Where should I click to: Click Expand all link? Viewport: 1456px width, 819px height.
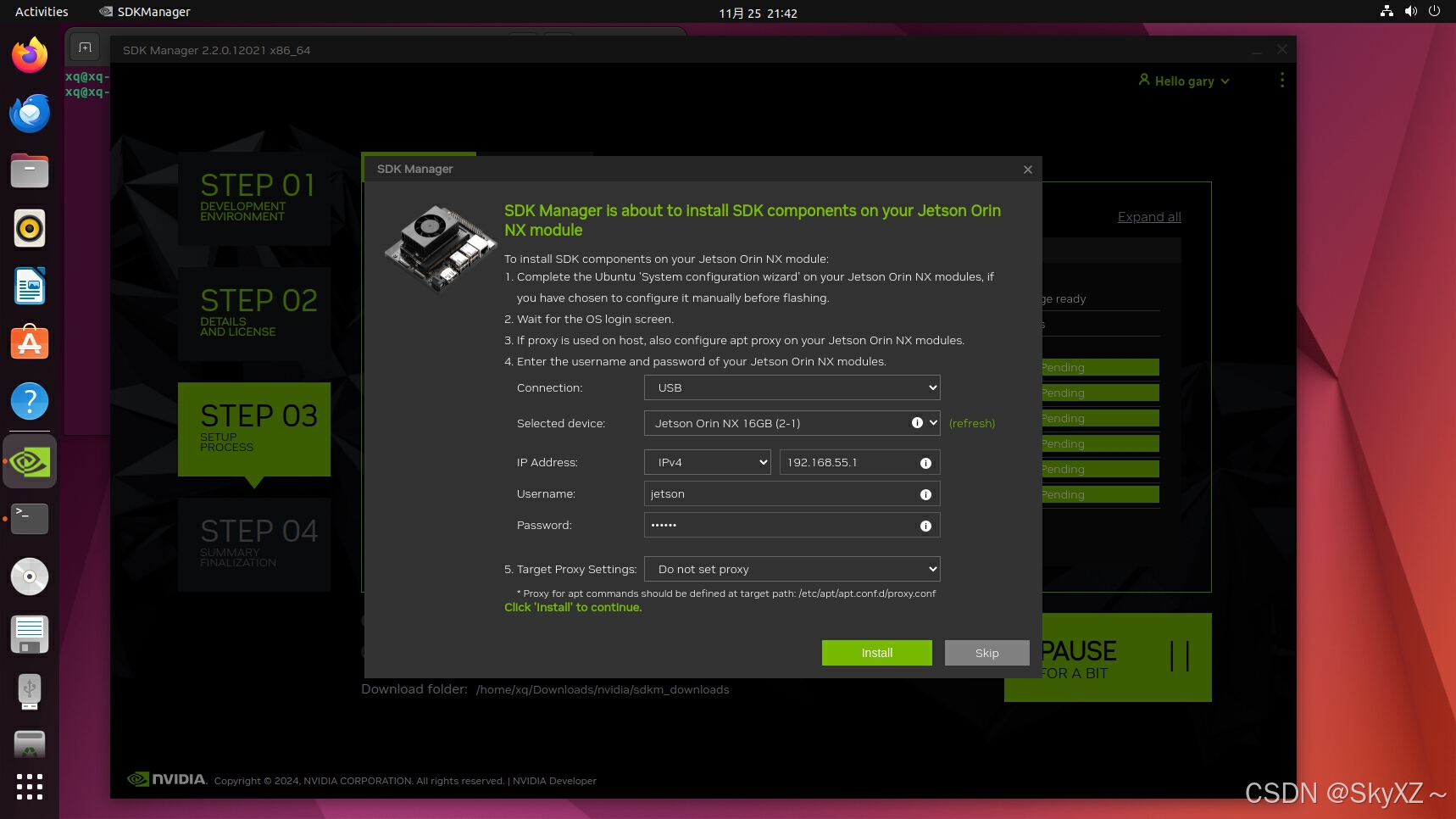1149,217
